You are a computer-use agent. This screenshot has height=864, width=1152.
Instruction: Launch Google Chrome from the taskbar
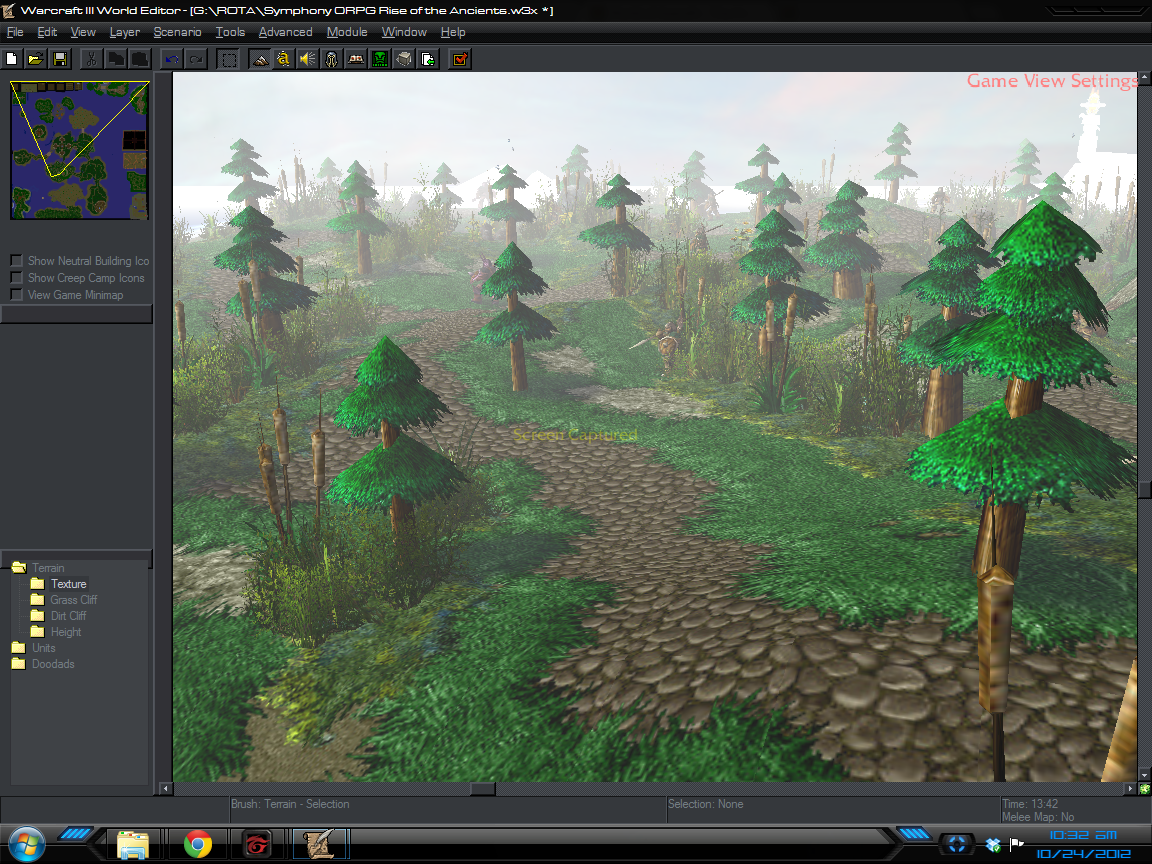198,845
